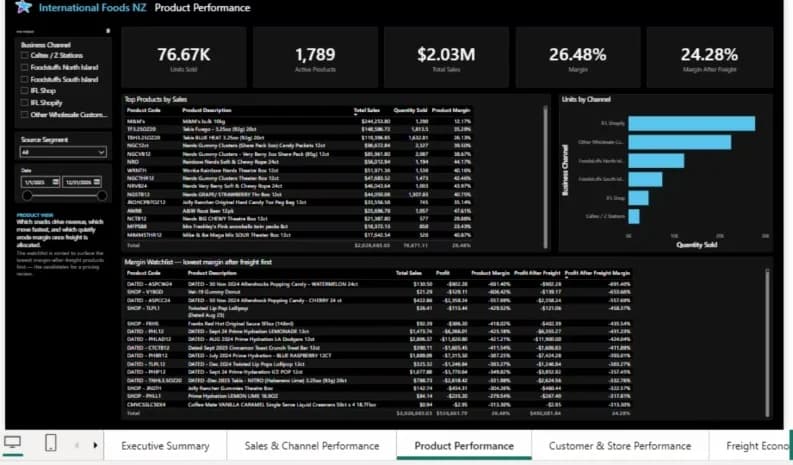Viewport: 793px width, 465px height.
Task: Select the Allenstocks Popping Candy WATERMELON row
Action: (x=378, y=284)
